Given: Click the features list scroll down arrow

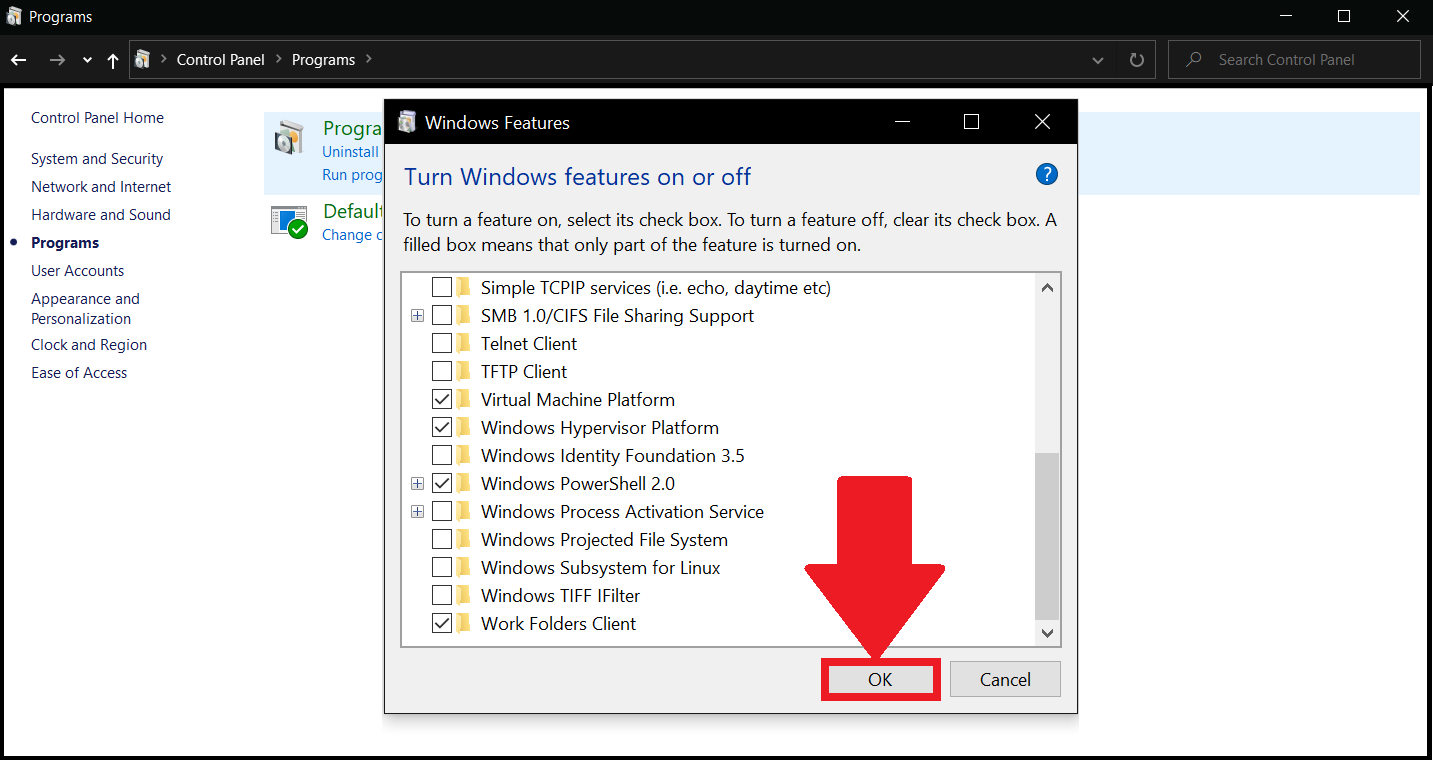Looking at the screenshot, I should [1047, 633].
